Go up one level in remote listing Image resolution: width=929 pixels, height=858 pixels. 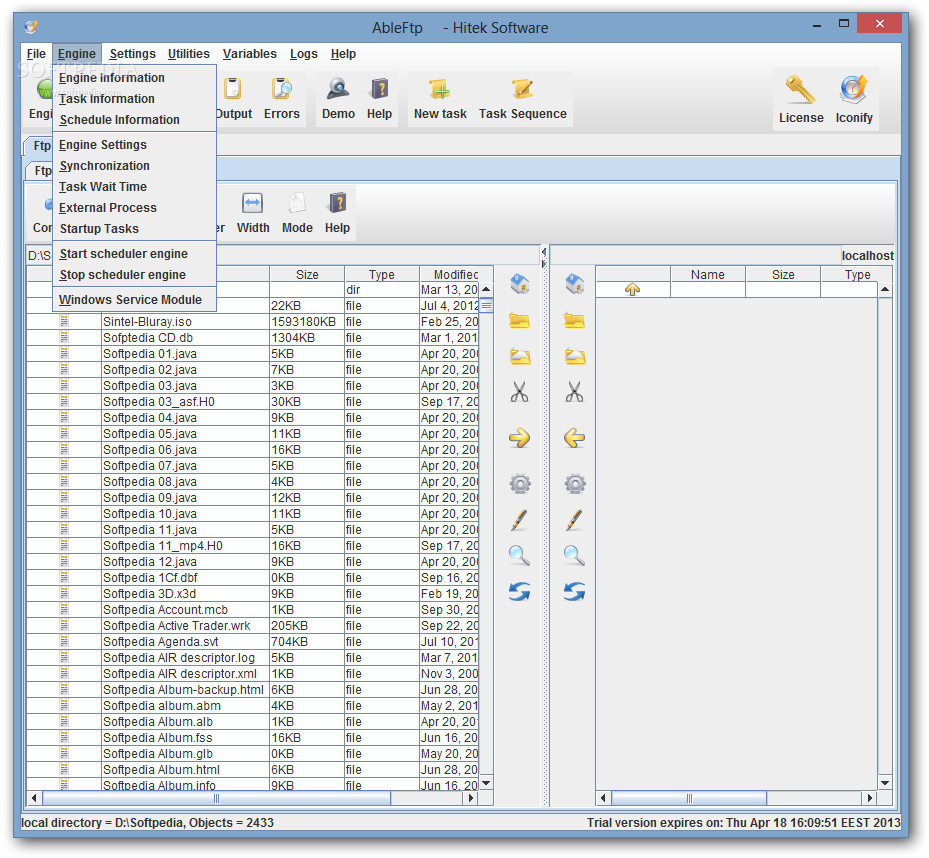(x=632, y=289)
